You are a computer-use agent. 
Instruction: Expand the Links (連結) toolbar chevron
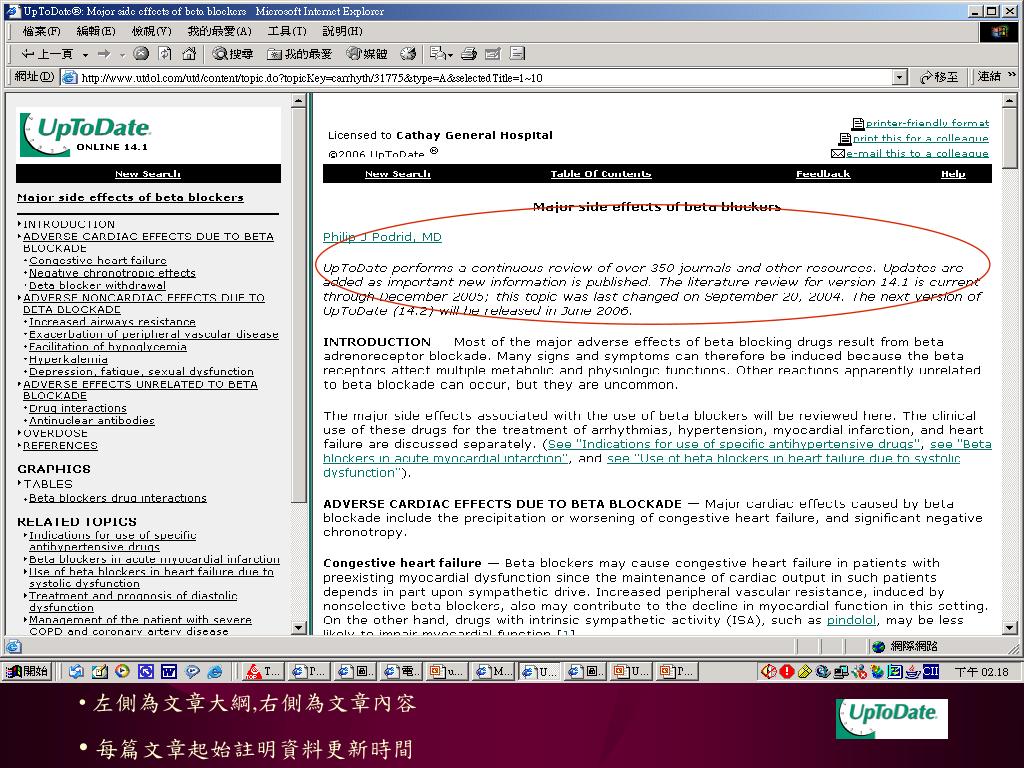(x=1012, y=76)
